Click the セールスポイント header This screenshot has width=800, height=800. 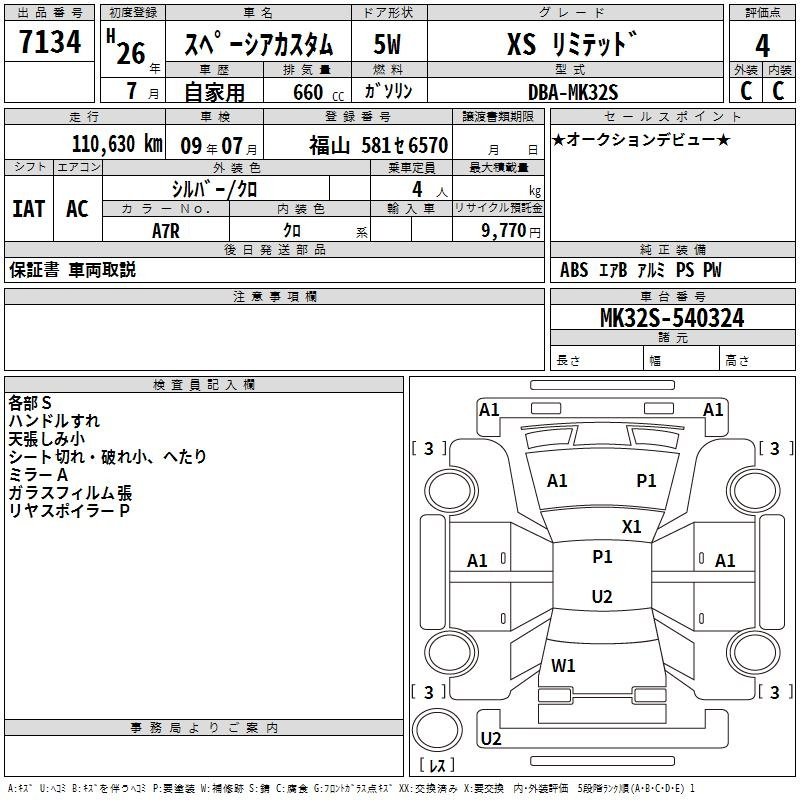pos(672,116)
